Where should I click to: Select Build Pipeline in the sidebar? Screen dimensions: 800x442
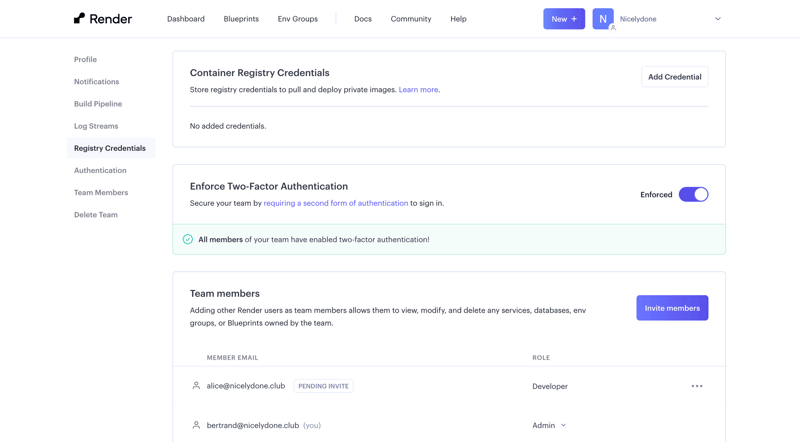[x=98, y=104]
